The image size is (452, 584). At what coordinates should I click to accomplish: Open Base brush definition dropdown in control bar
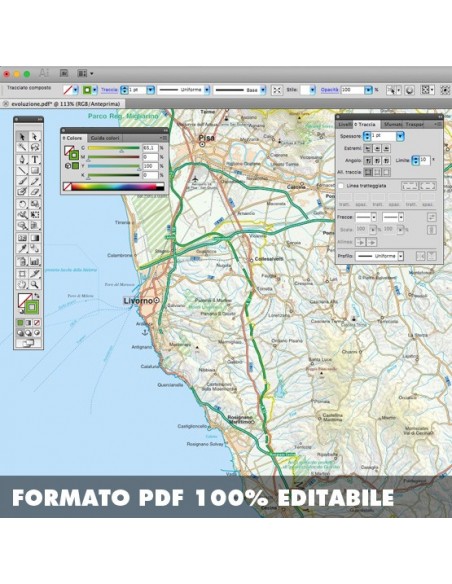tap(263, 90)
